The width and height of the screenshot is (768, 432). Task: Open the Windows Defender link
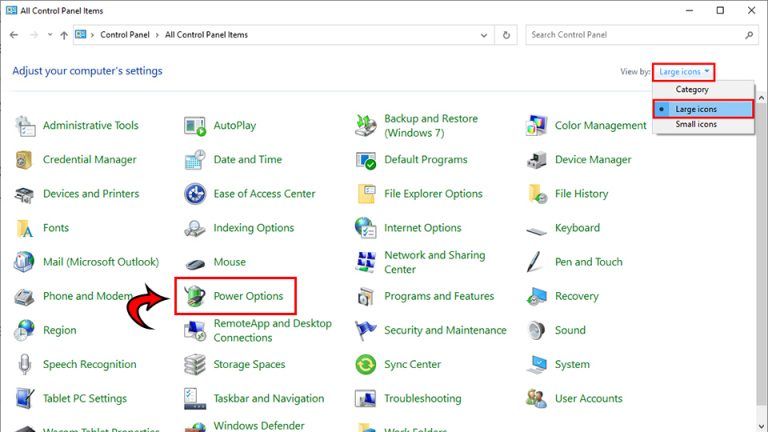(259, 426)
